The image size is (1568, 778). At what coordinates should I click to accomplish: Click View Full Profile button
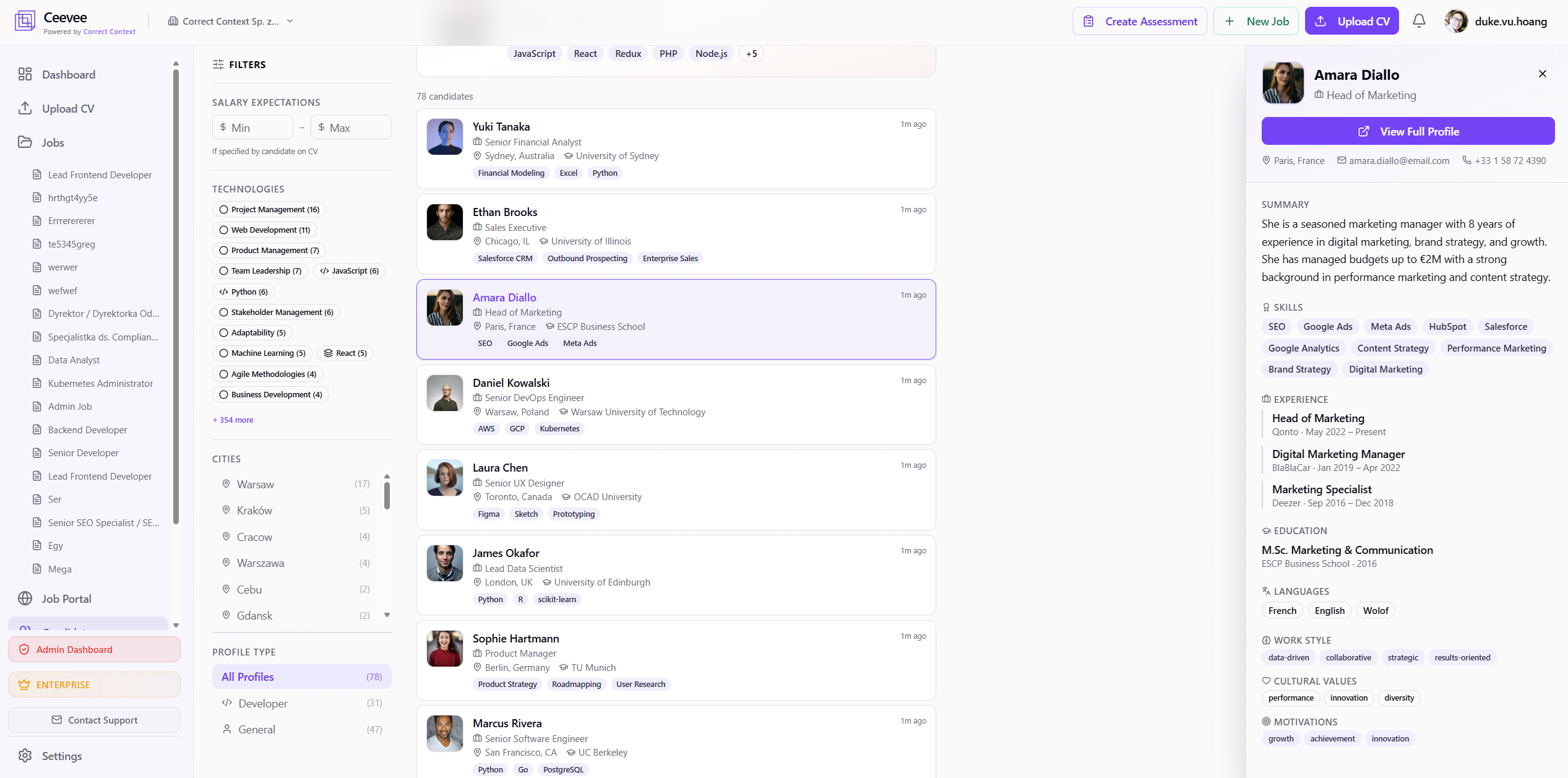(x=1408, y=131)
